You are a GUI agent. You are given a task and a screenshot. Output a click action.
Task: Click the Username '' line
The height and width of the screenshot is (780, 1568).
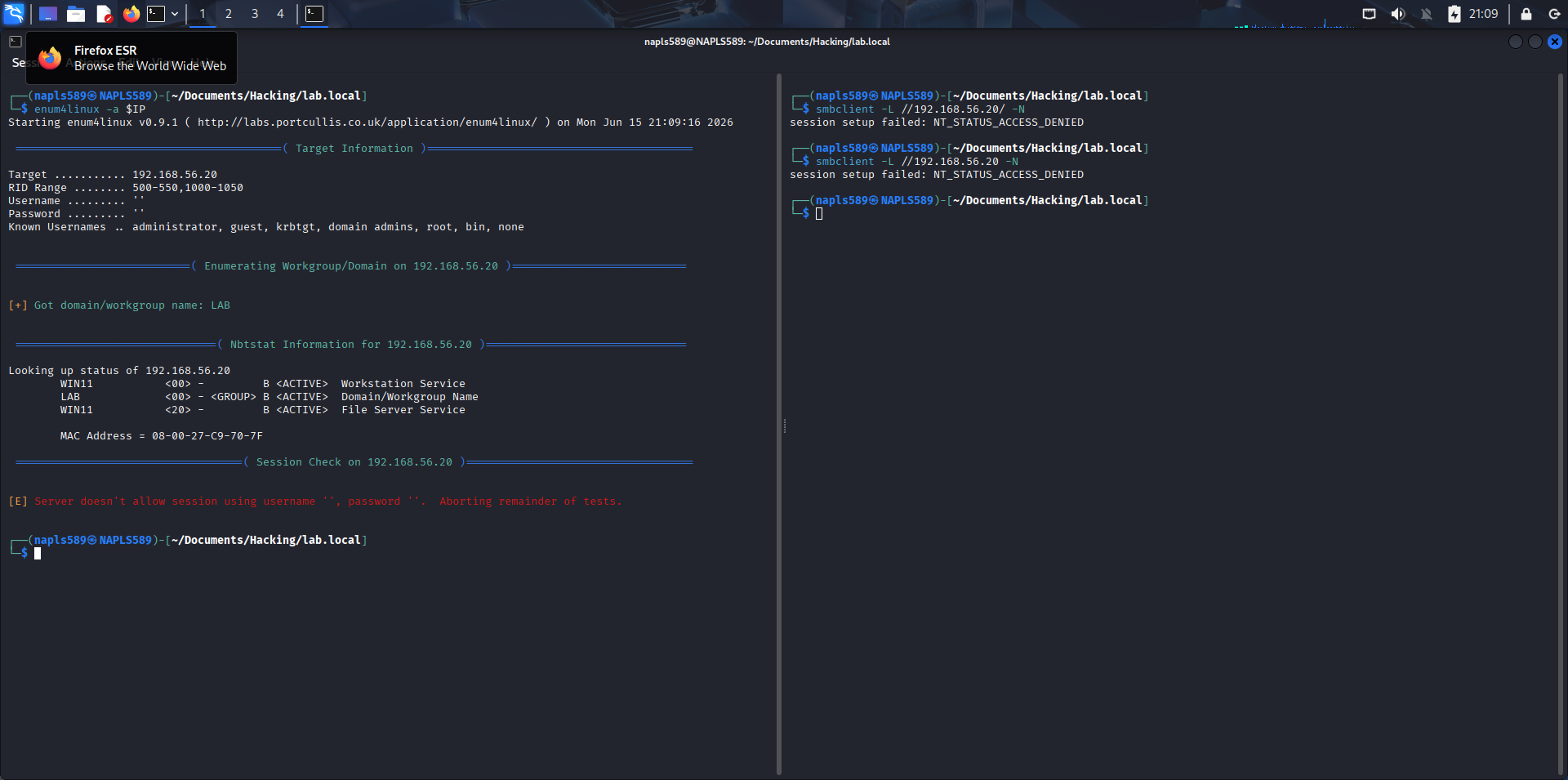click(77, 201)
